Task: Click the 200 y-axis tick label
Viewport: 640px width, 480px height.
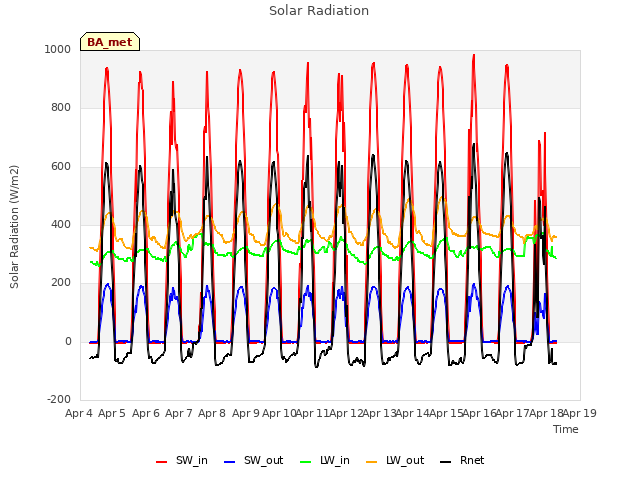Action: [61, 282]
